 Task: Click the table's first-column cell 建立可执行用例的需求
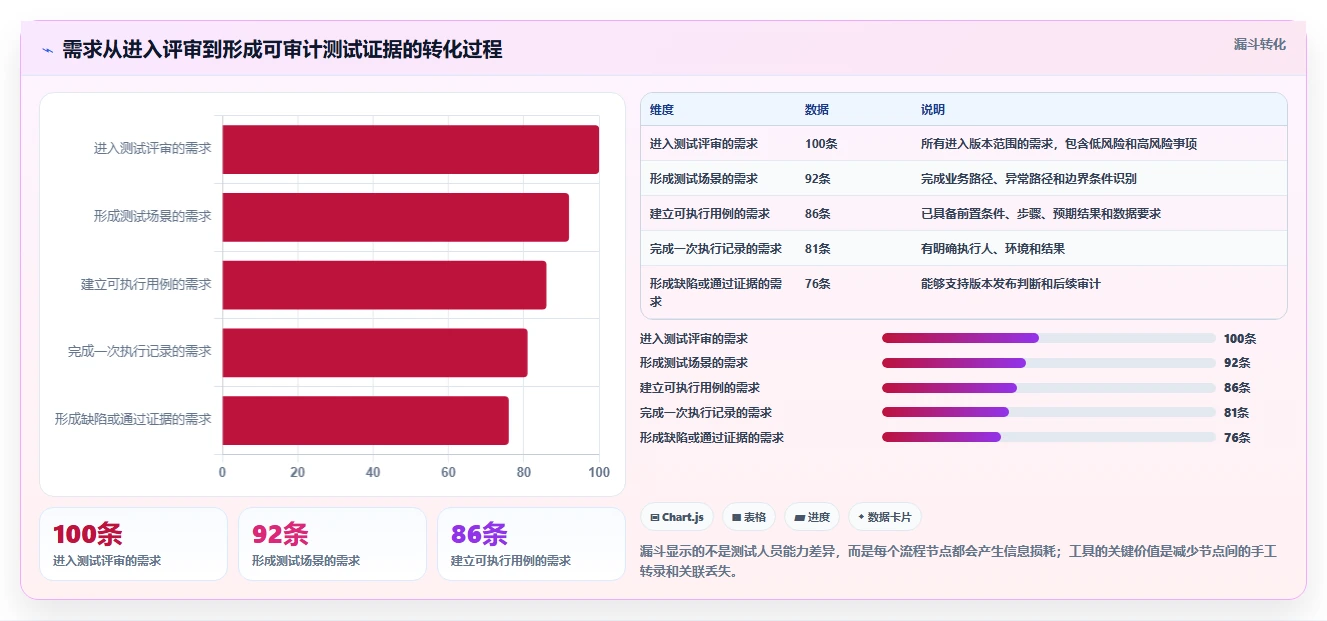710,214
